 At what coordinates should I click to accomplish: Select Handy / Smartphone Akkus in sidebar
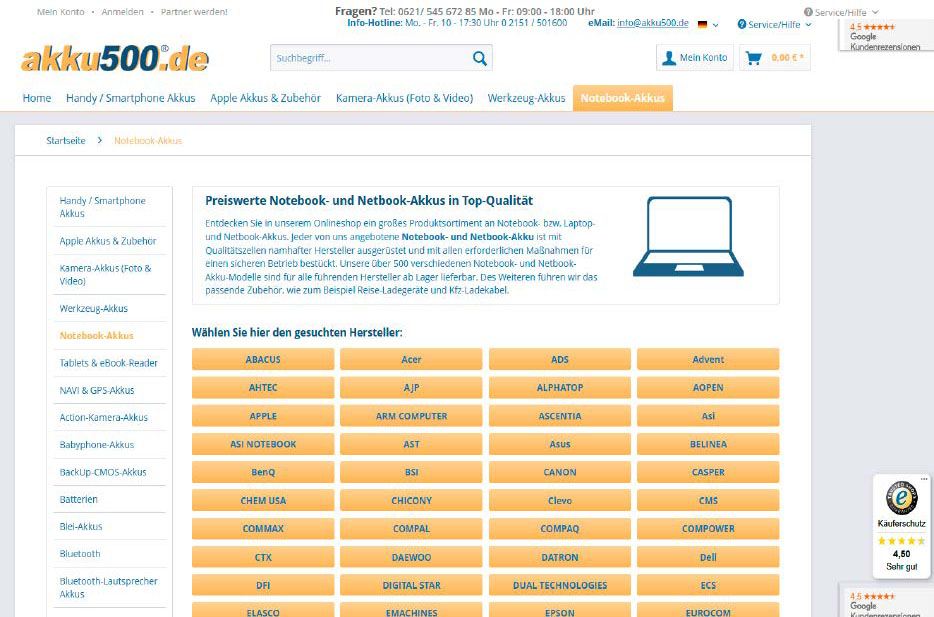click(109, 207)
